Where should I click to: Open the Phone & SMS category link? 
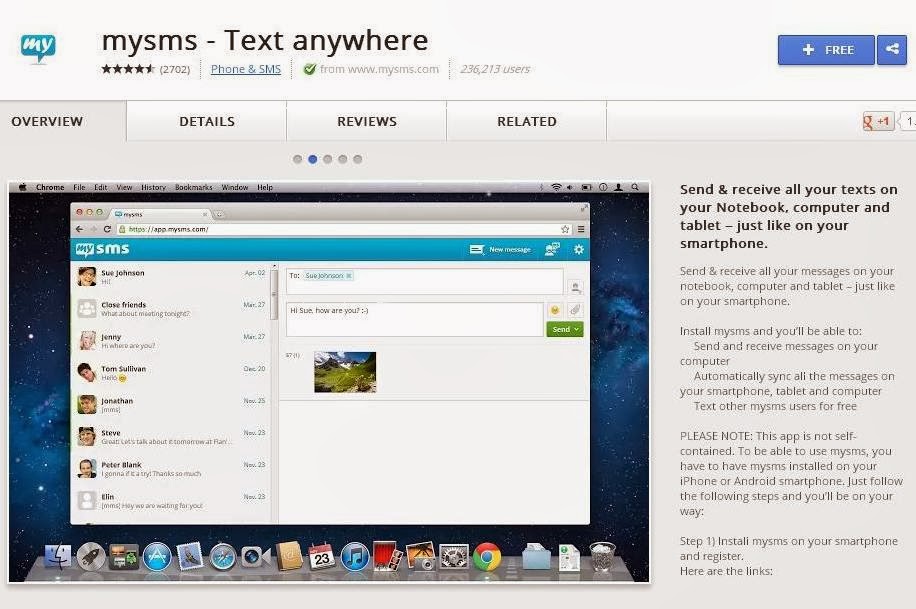(245, 69)
